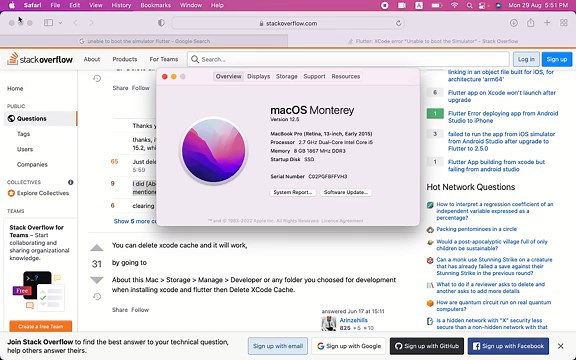The height and width of the screenshot is (360, 576).
Task: Open About link in Stack Overflow header
Action: click(x=91, y=59)
